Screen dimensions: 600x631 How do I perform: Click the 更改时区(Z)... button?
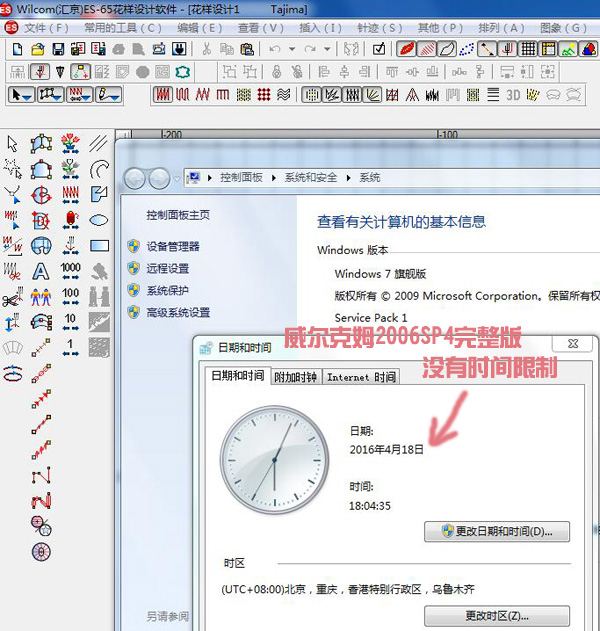(497, 616)
